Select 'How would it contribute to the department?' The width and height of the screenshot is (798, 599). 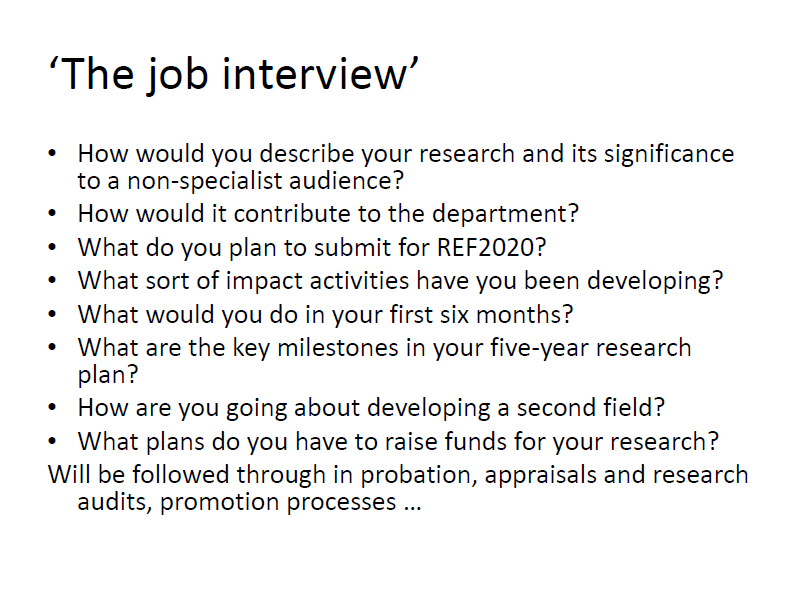click(328, 214)
